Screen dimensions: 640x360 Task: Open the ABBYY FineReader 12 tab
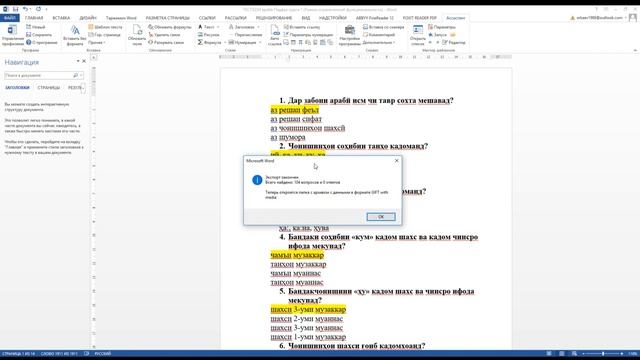[x=375, y=18]
